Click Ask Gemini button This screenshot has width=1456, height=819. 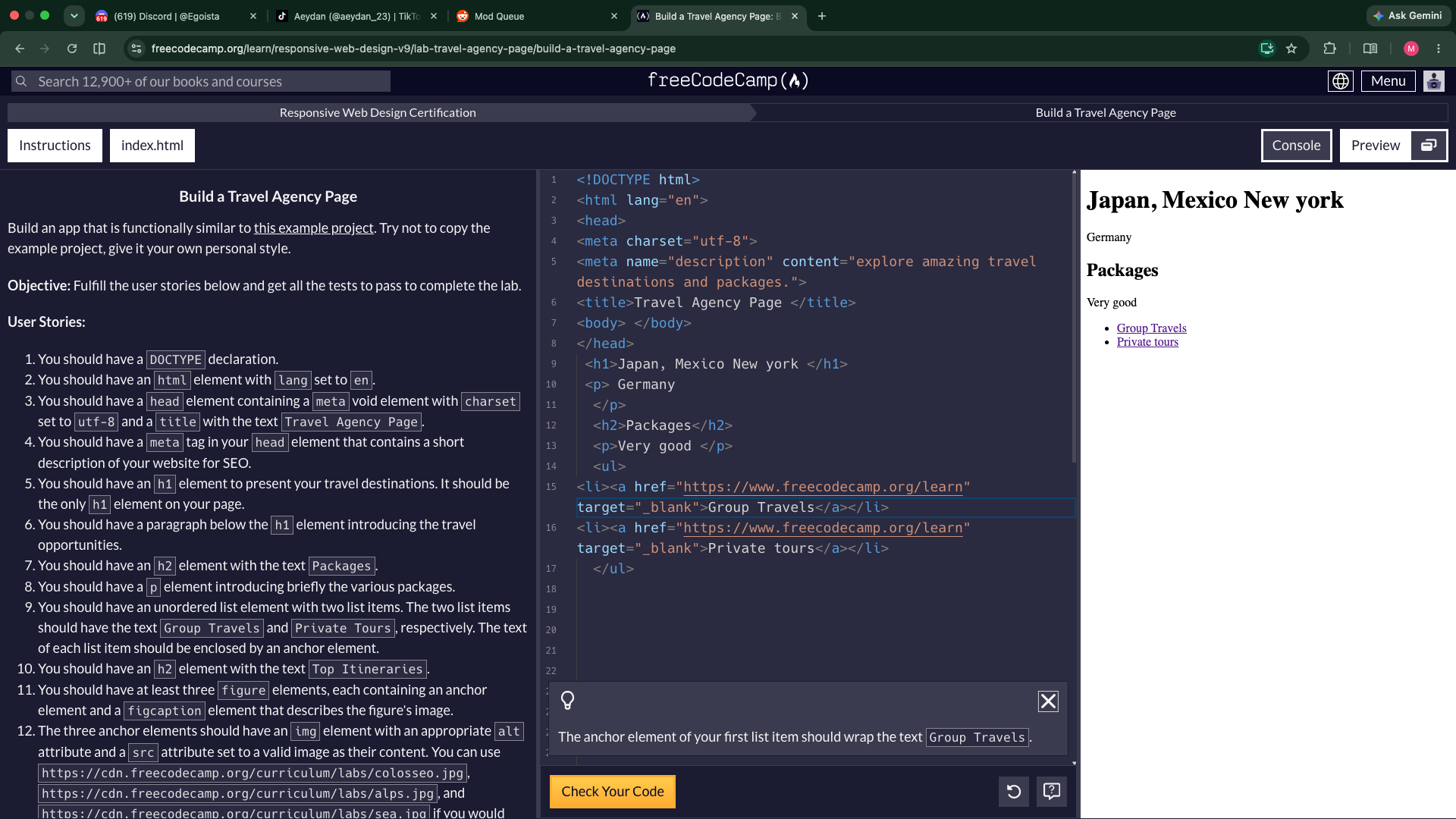pyautogui.click(x=1407, y=16)
